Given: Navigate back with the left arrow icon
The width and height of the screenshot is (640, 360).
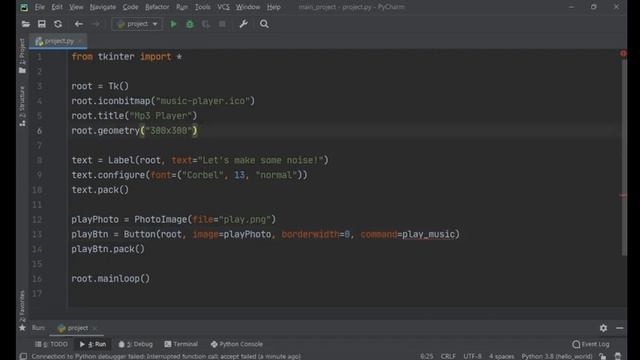Looking at the screenshot, I should click(78, 24).
